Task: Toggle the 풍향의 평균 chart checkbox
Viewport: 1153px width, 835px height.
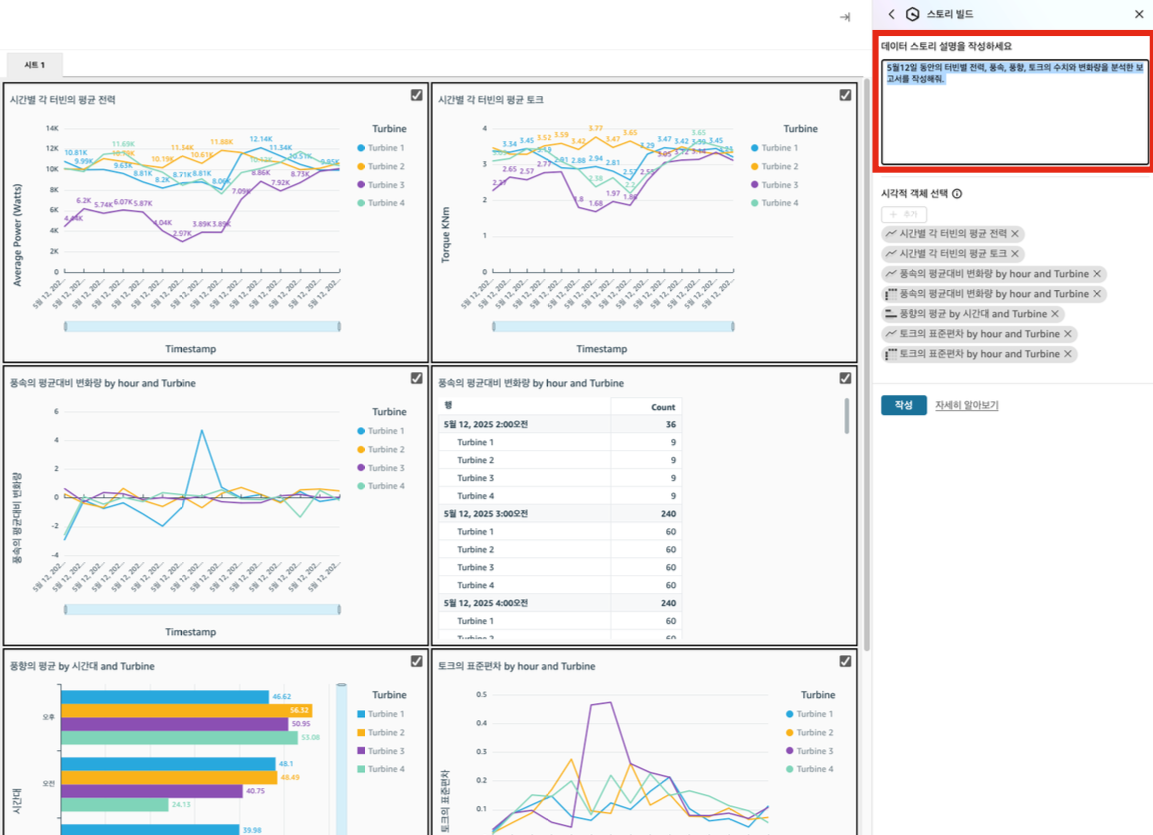Action: point(416,661)
